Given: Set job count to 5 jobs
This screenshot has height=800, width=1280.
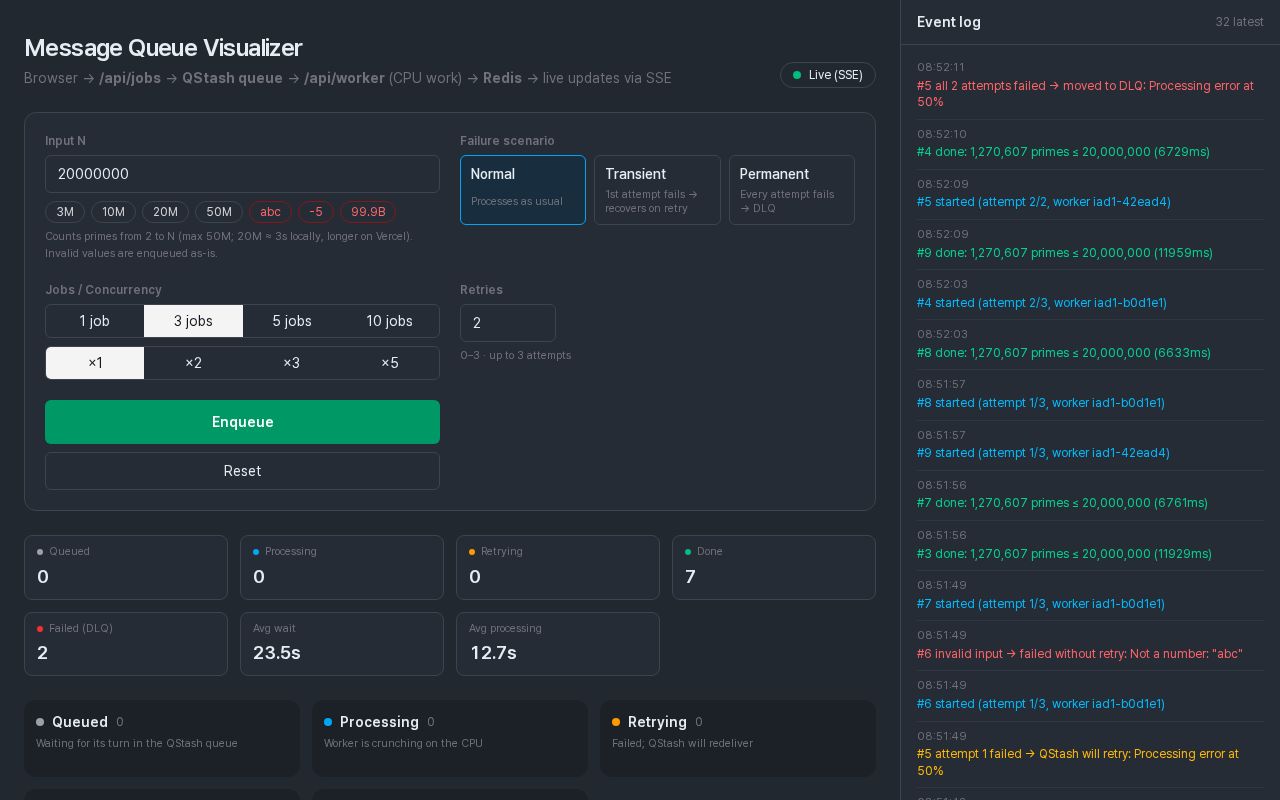Looking at the screenshot, I should (x=292, y=321).
